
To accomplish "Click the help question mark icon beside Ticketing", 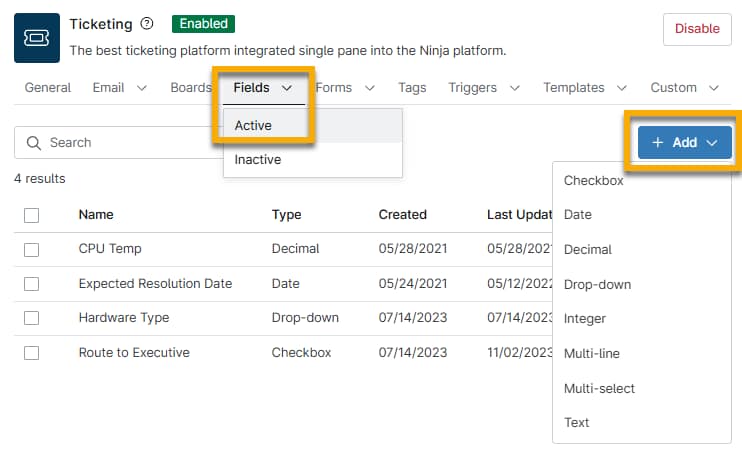I will (148, 24).
